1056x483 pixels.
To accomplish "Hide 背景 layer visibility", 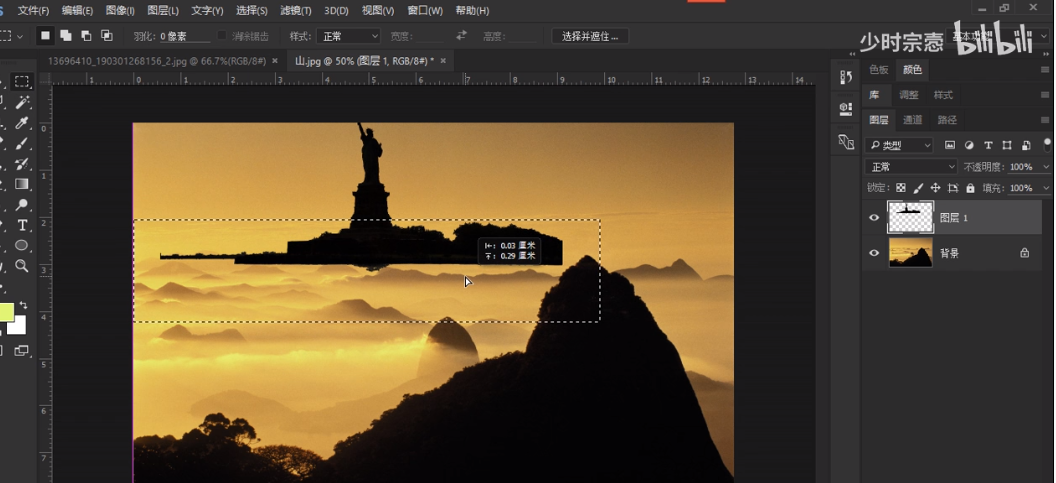I will (874, 253).
